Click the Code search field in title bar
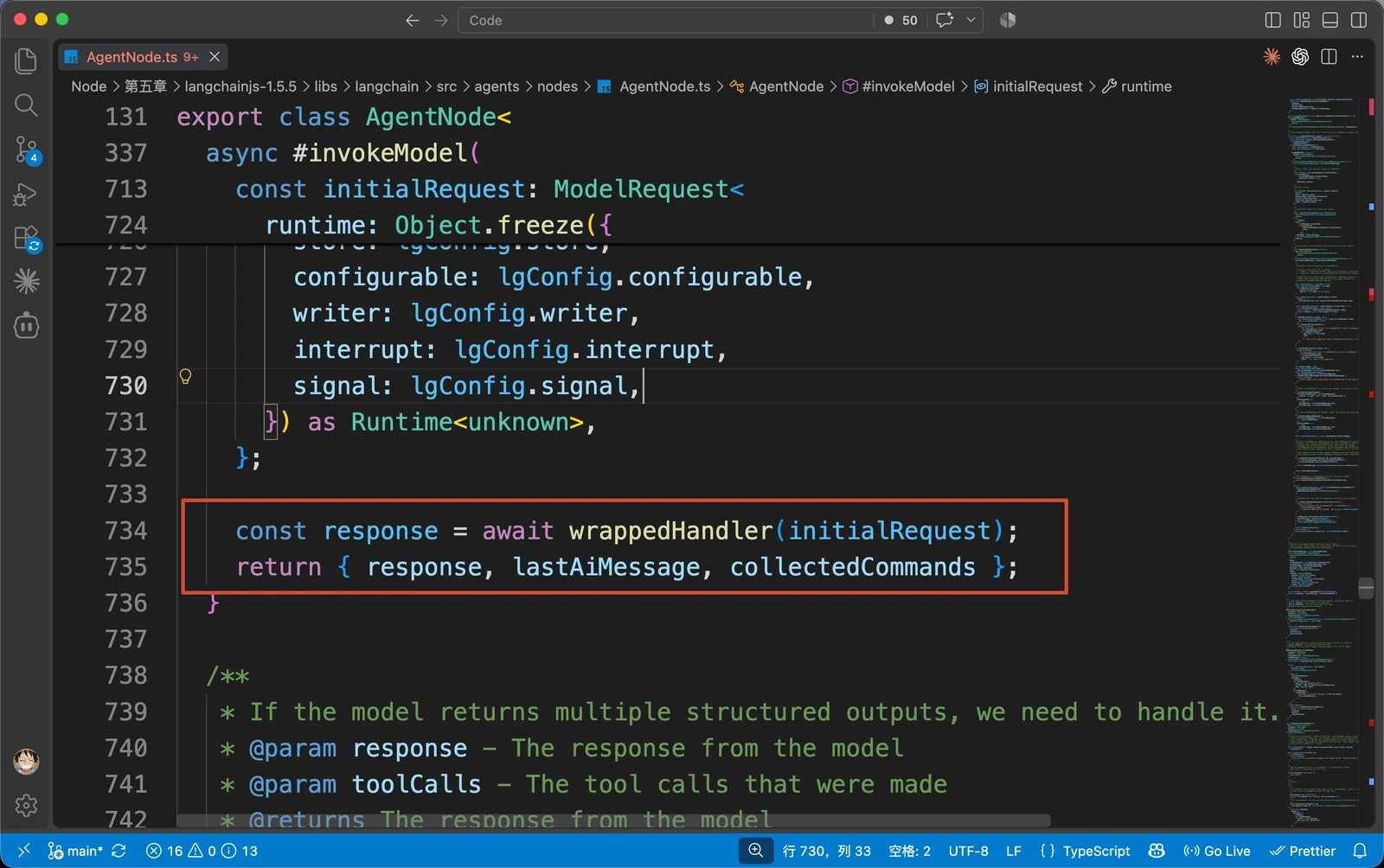The image size is (1384, 868). click(x=666, y=20)
